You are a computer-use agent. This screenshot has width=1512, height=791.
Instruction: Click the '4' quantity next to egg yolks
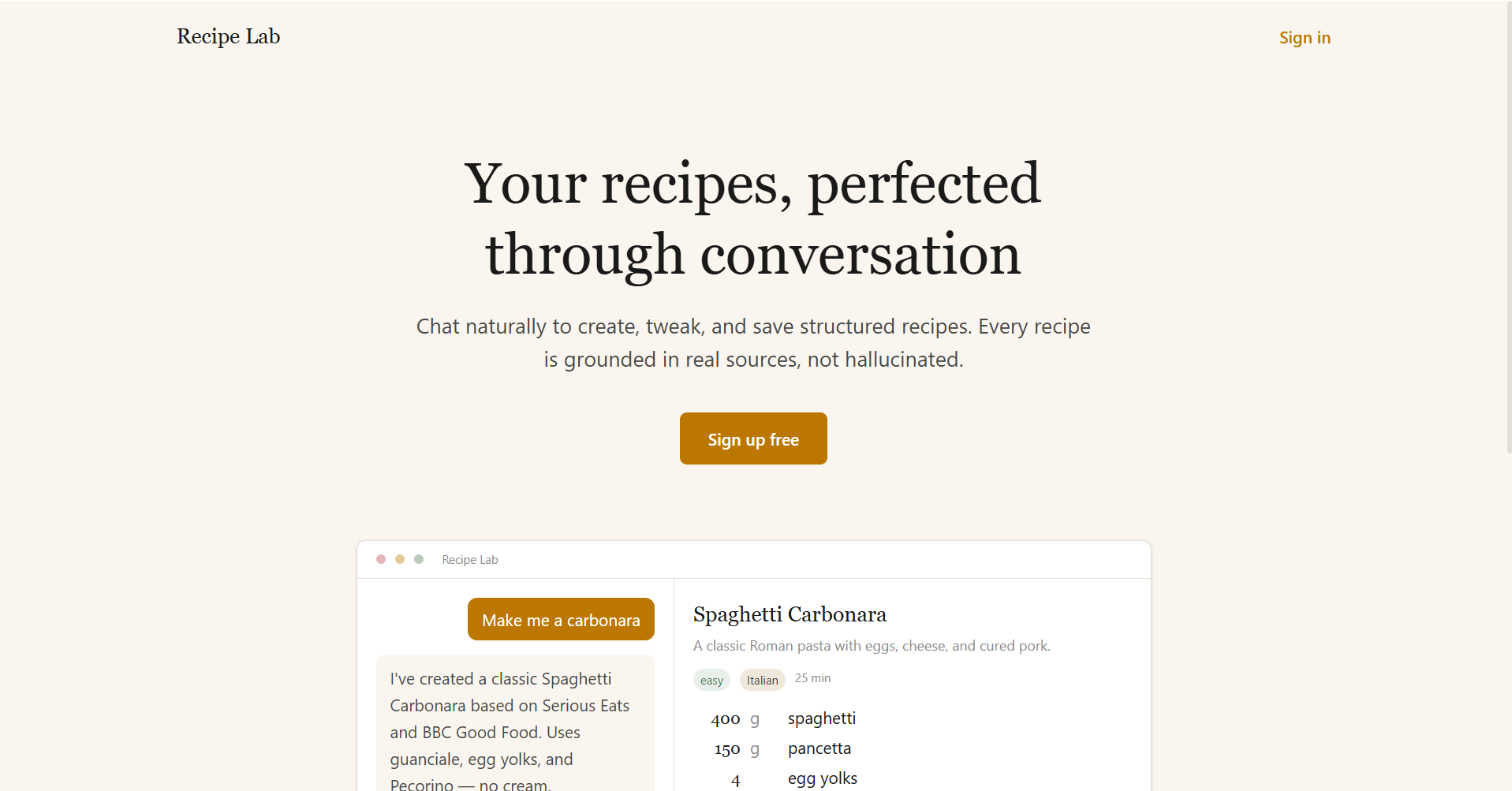tap(735, 779)
